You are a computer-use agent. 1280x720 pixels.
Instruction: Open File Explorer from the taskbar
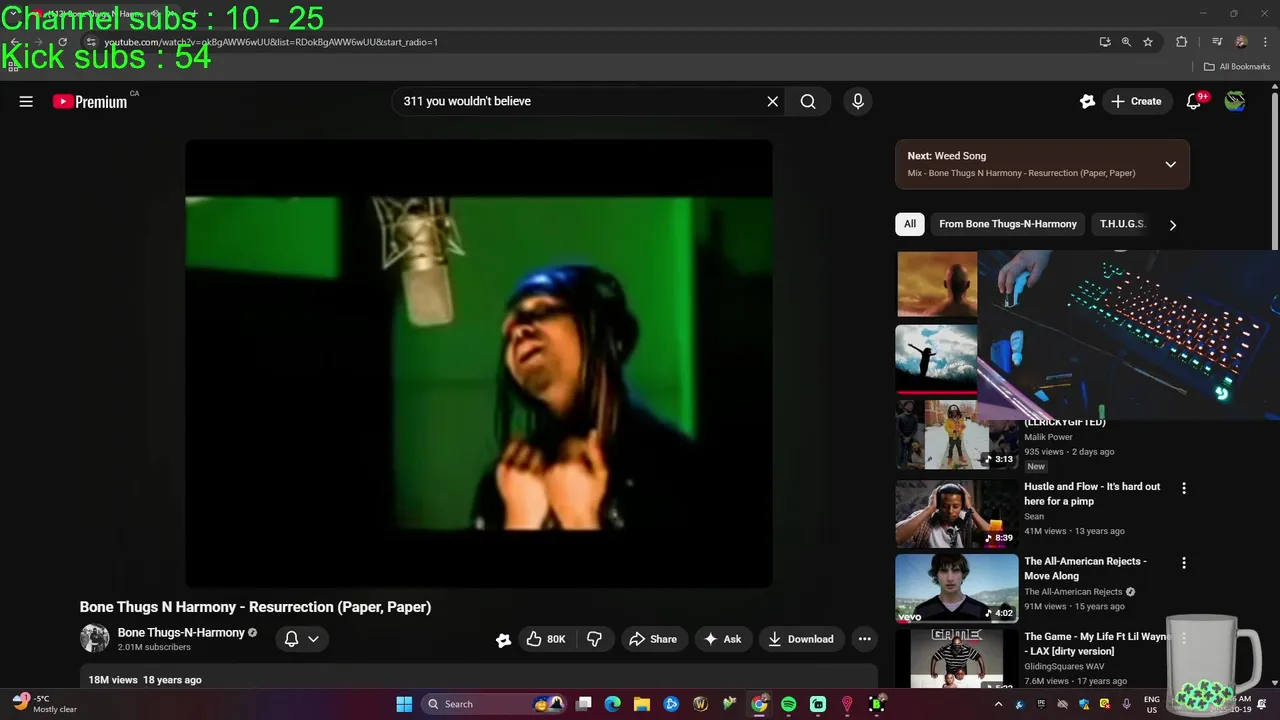click(x=641, y=704)
